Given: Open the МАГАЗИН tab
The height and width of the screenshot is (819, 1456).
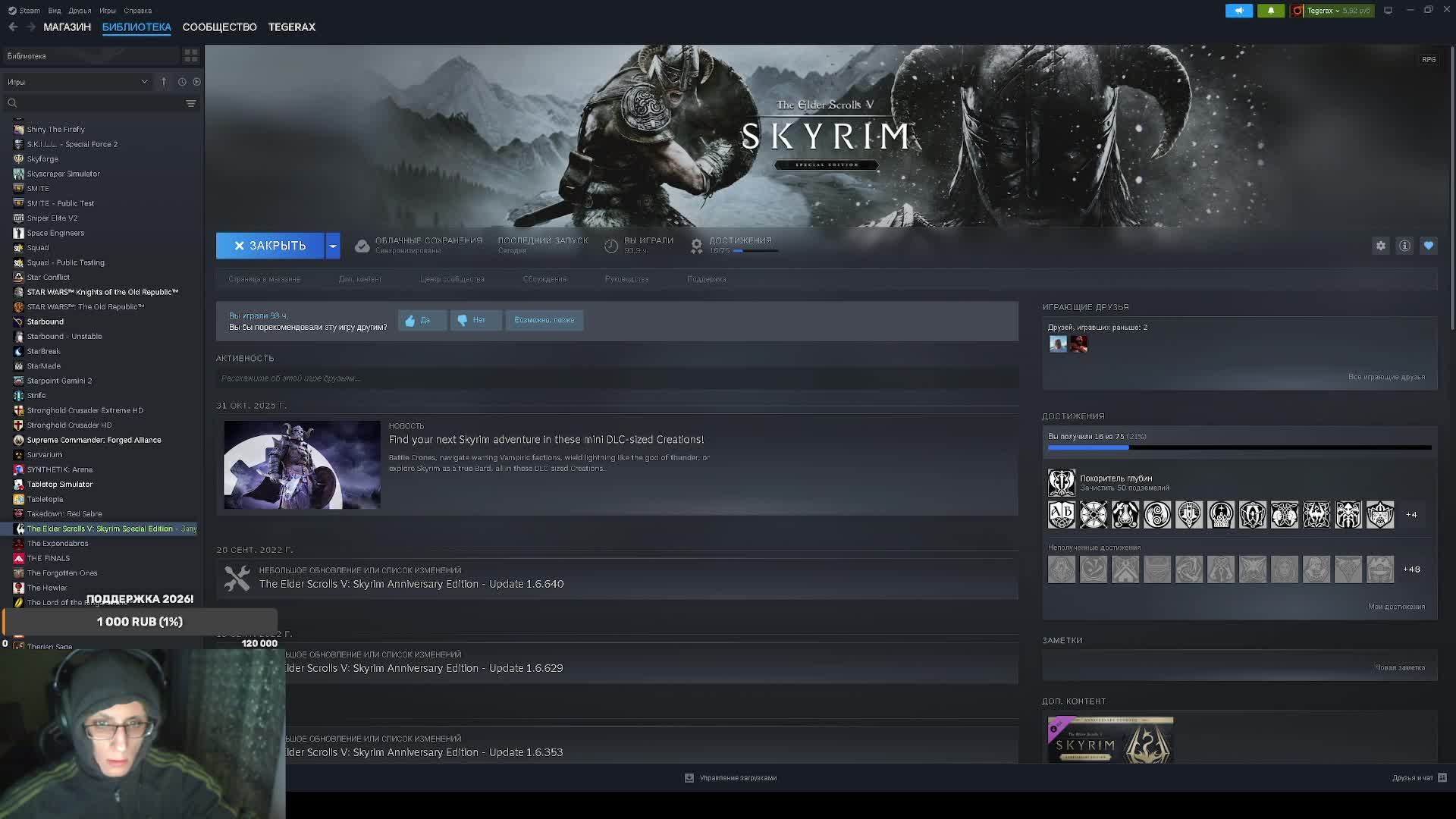Looking at the screenshot, I should click(67, 27).
